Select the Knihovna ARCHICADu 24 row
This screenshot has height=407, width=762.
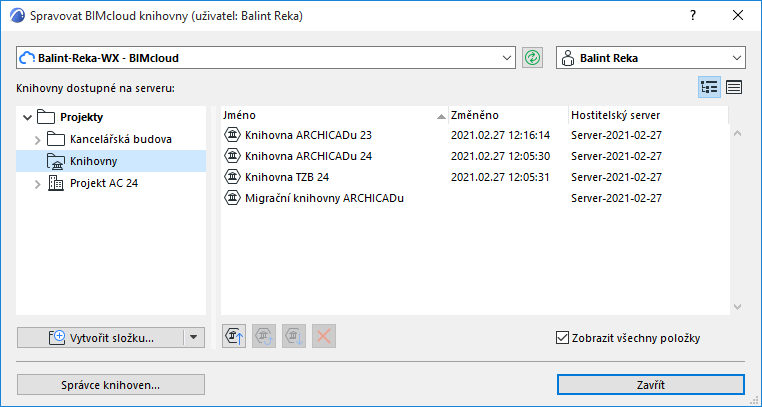click(475, 156)
